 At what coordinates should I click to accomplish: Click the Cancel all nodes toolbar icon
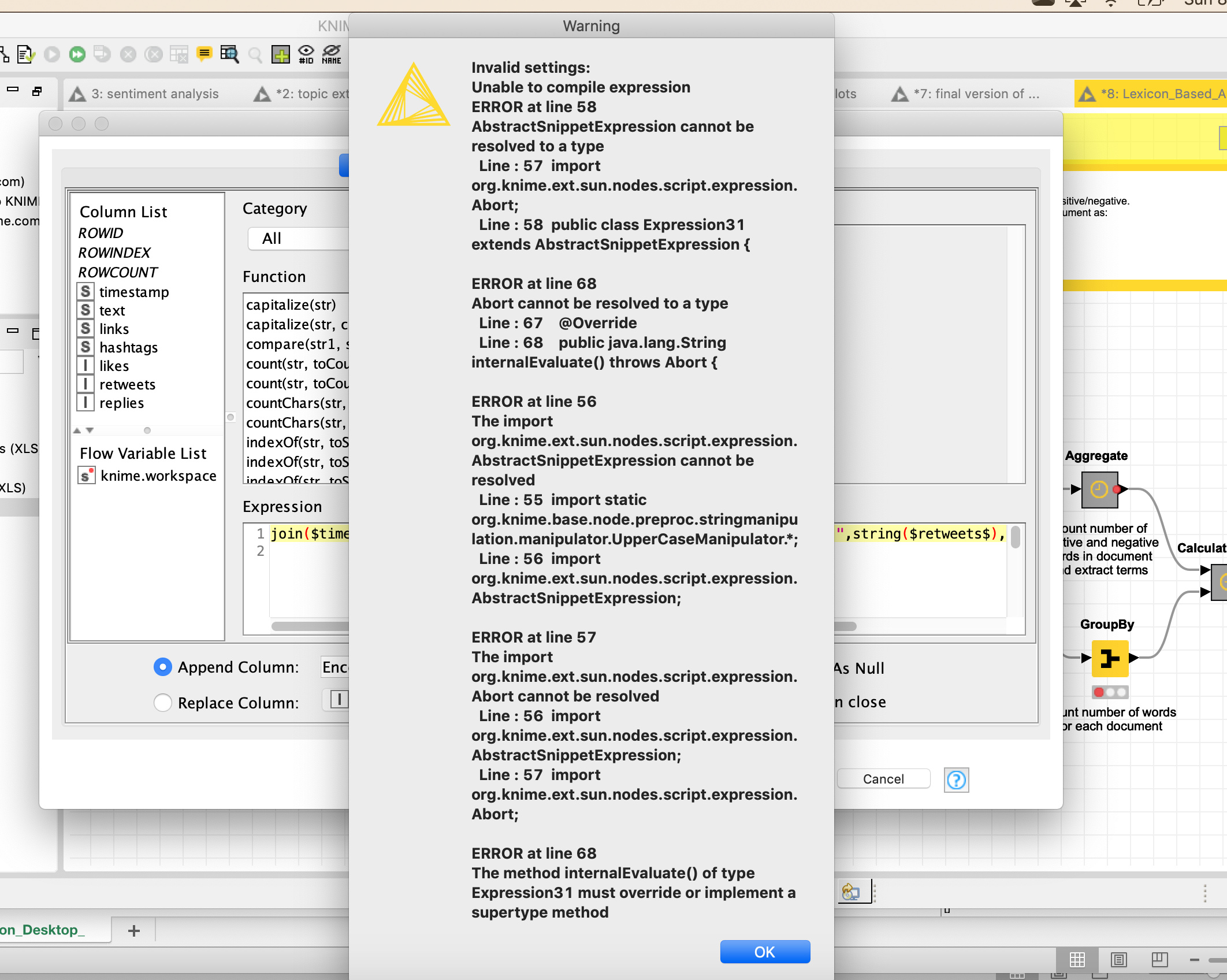pos(153,54)
